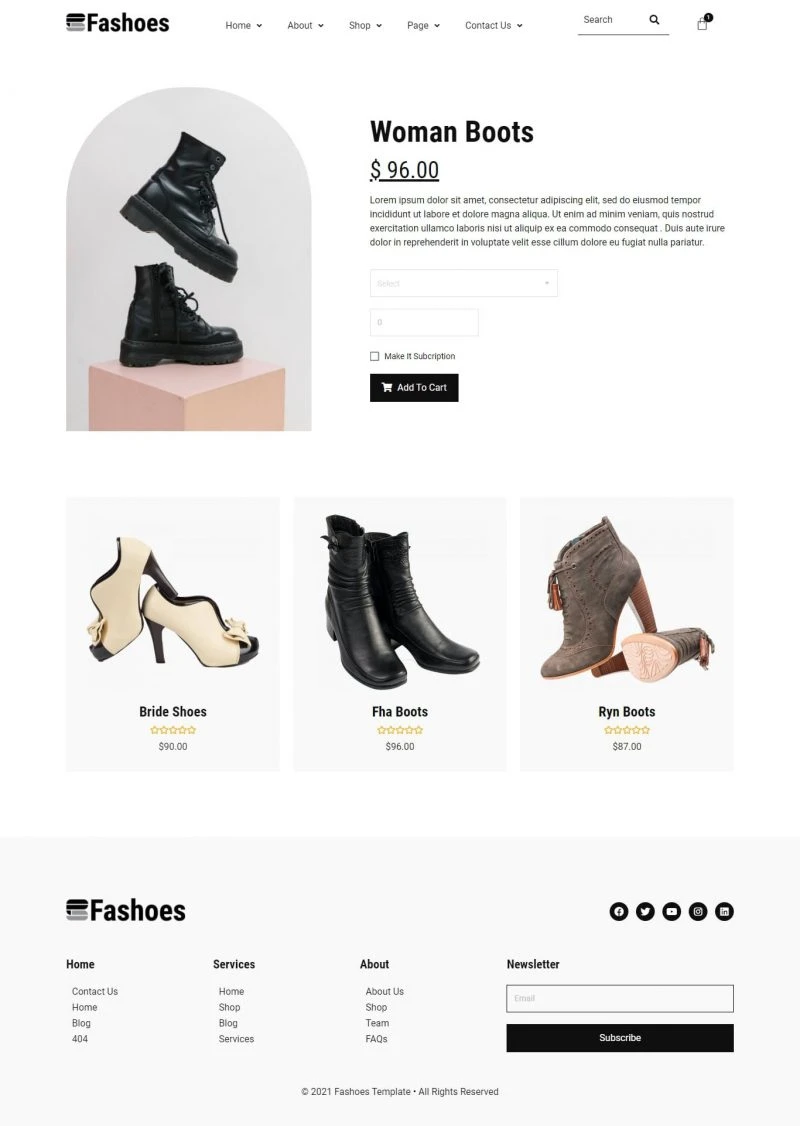
Task: Open the Instagram social icon
Action: (x=698, y=911)
